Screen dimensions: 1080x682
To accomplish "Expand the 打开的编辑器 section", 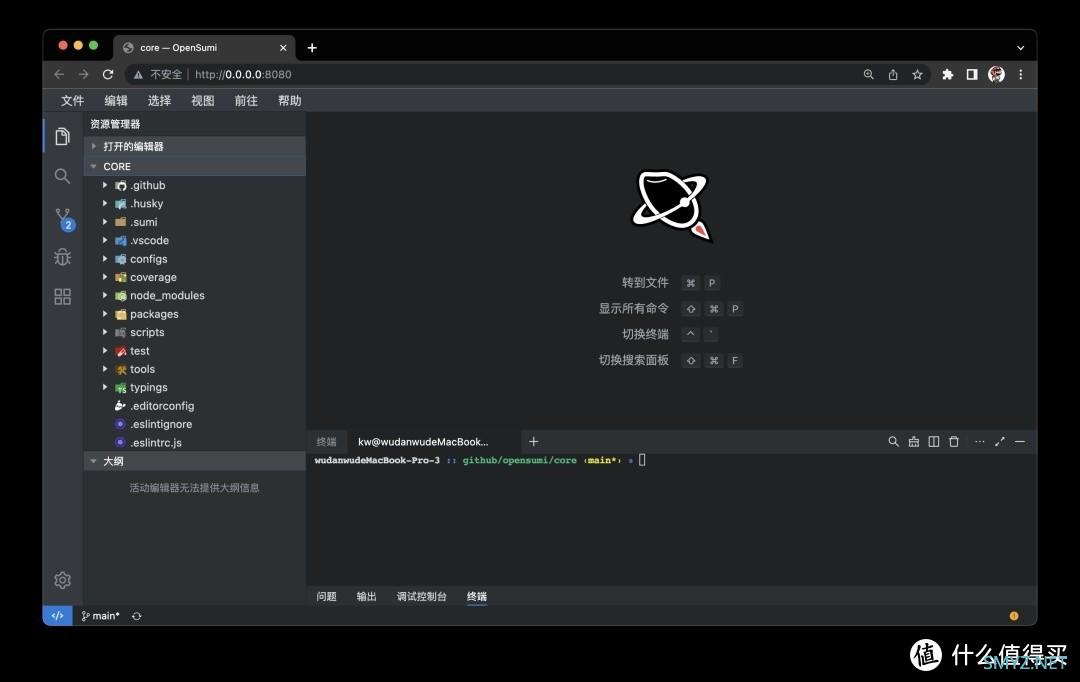I will click(195, 146).
